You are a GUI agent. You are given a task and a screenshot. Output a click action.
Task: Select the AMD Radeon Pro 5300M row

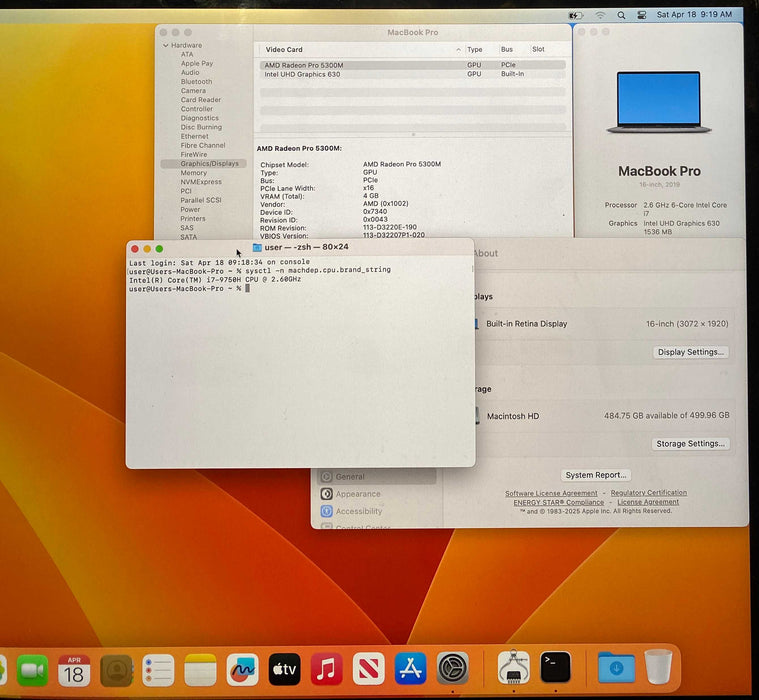[x=412, y=65]
